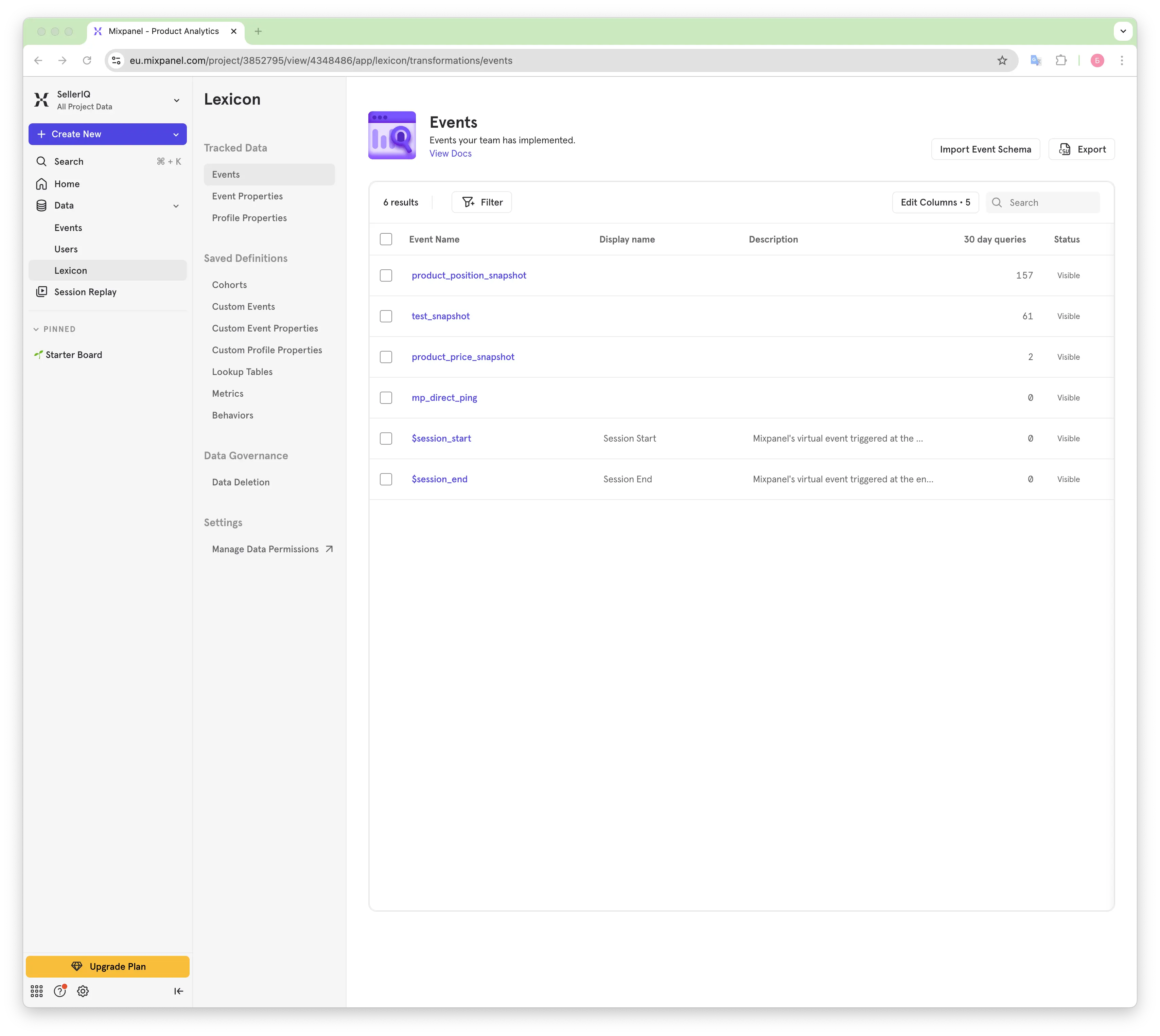Open the Chrome profile avatar
This screenshot has width=1160, height=1036.
1097,60
